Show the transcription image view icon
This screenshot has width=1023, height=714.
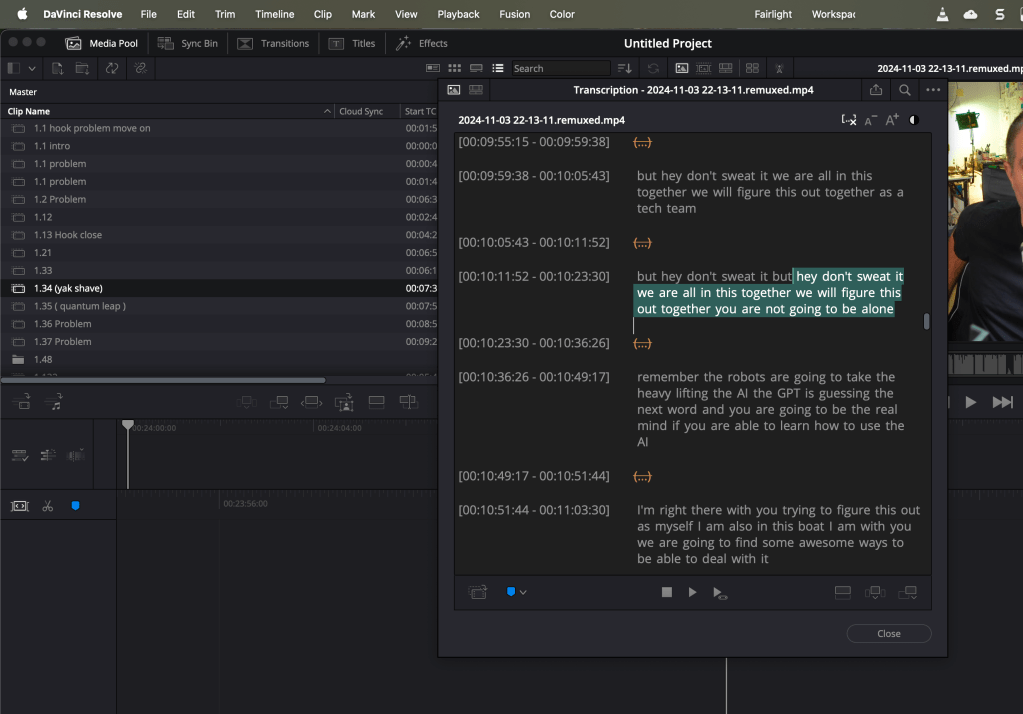[x=453, y=90]
